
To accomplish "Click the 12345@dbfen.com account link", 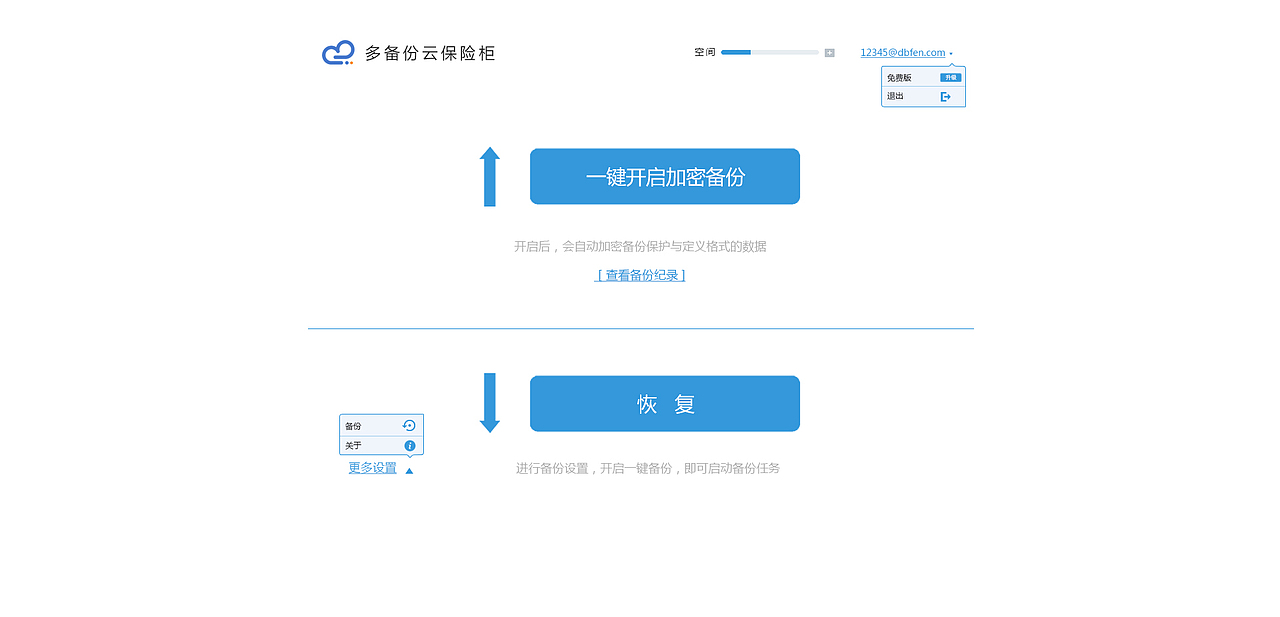I will pyautogui.click(x=901, y=52).
